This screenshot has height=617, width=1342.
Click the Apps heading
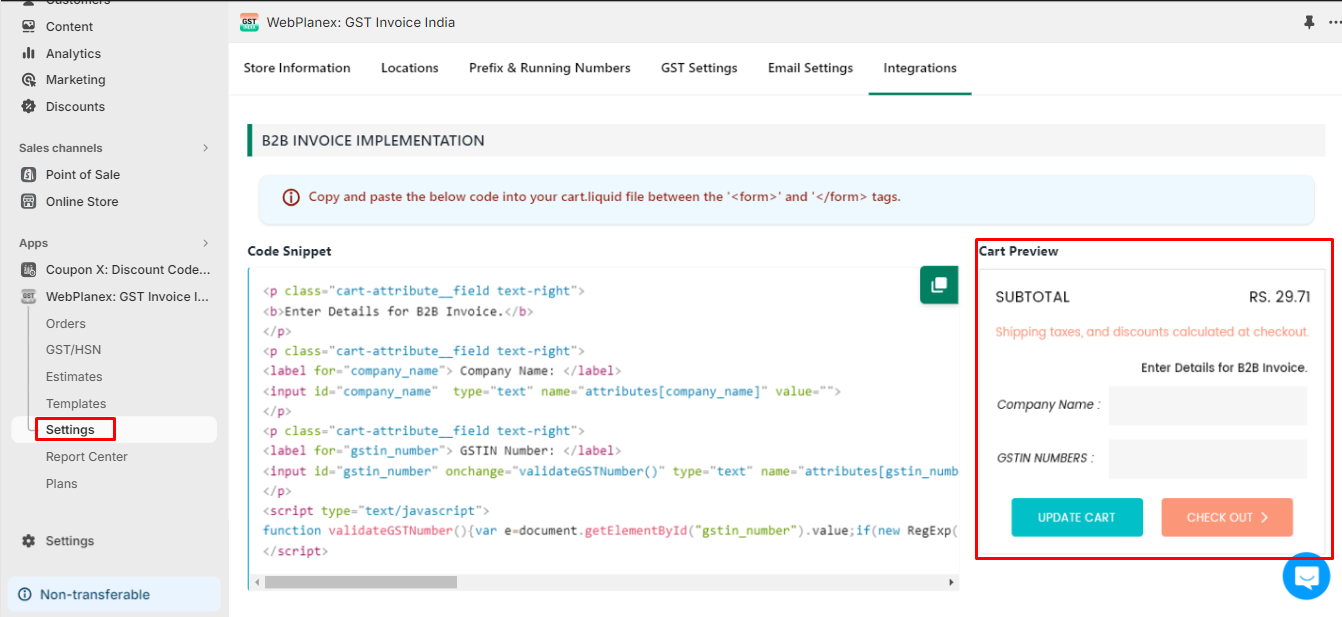click(34, 243)
